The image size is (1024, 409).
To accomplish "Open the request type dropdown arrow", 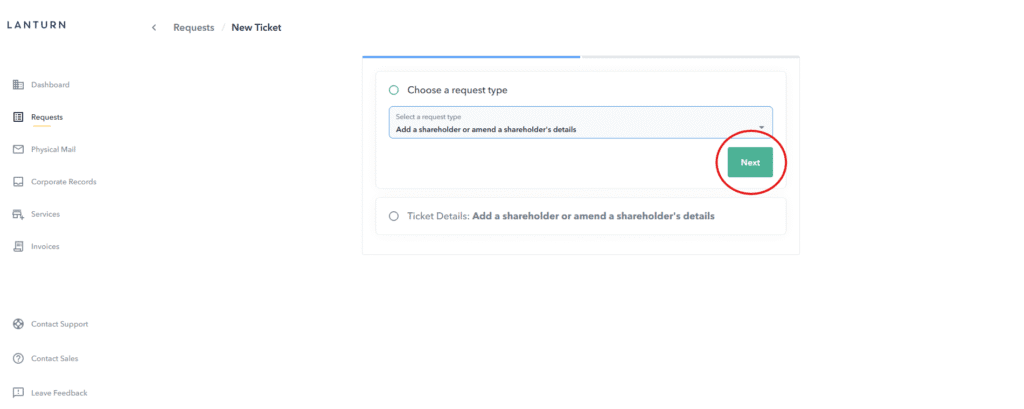I will point(762,127).
